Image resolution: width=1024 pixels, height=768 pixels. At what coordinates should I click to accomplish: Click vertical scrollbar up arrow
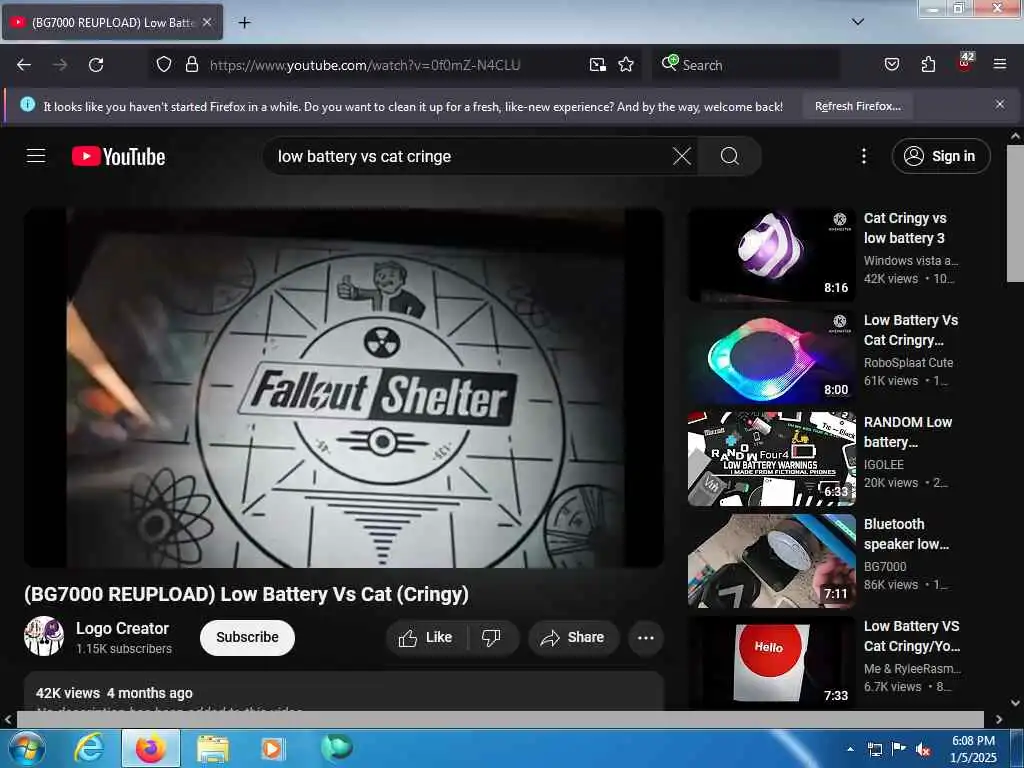pos(1015,136)
